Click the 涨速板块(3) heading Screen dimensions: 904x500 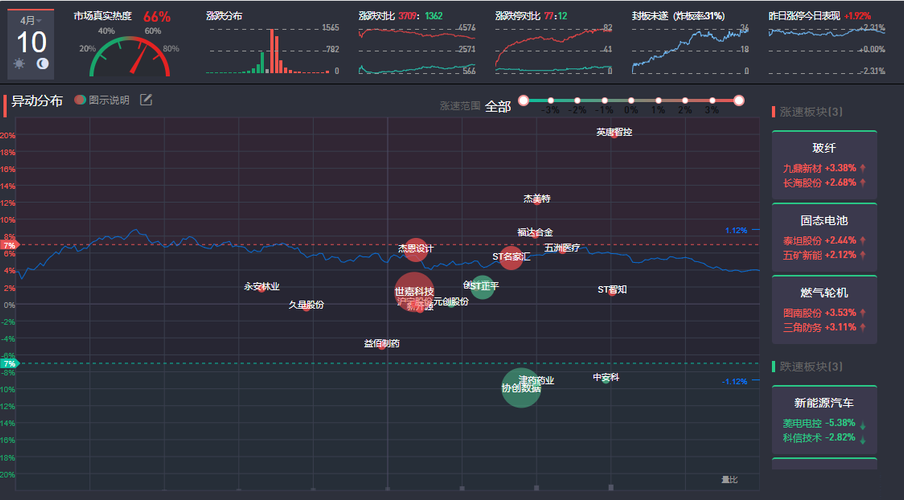[811, 112]
